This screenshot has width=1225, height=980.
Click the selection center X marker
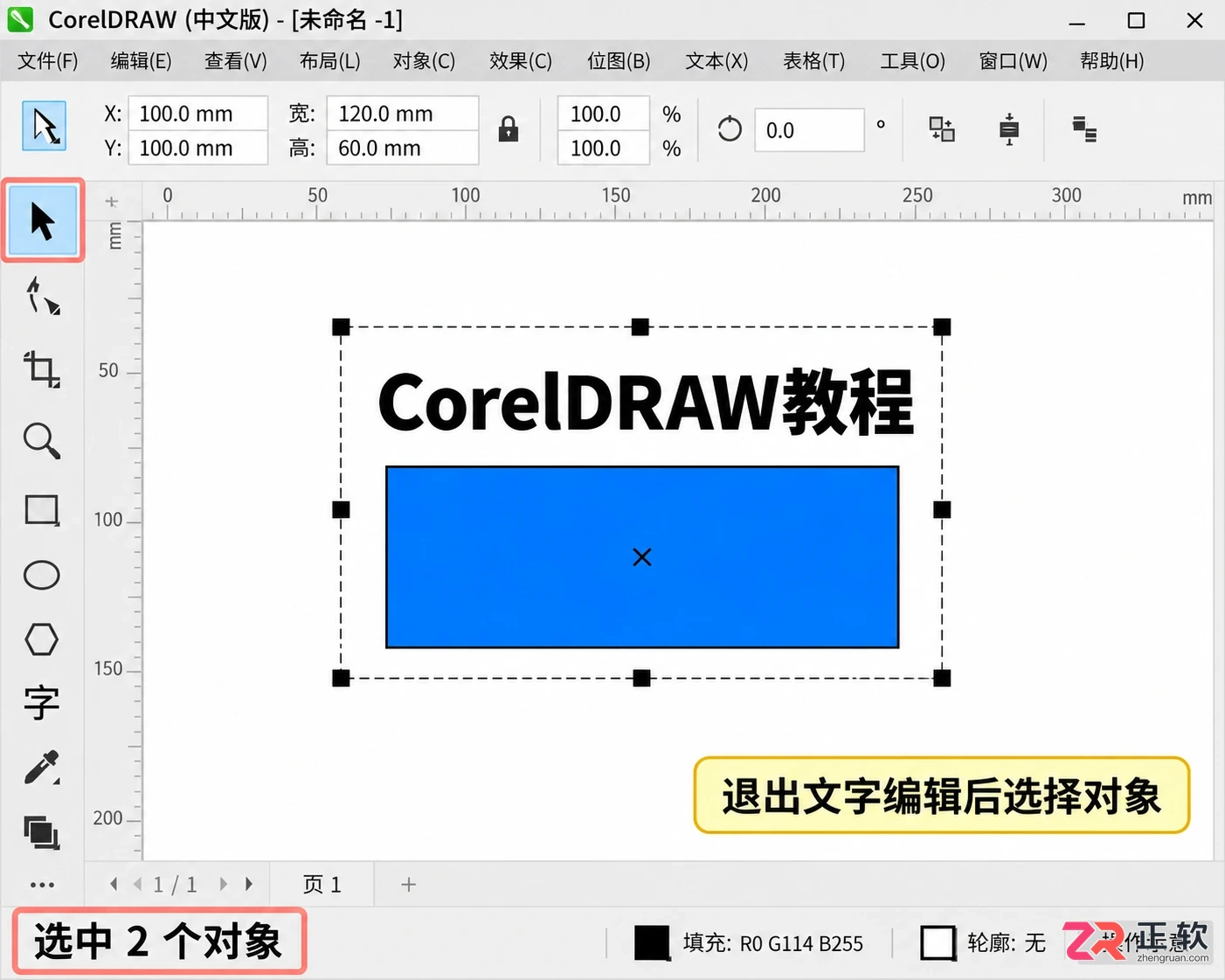pyautogui.click(x=642, y=556)
